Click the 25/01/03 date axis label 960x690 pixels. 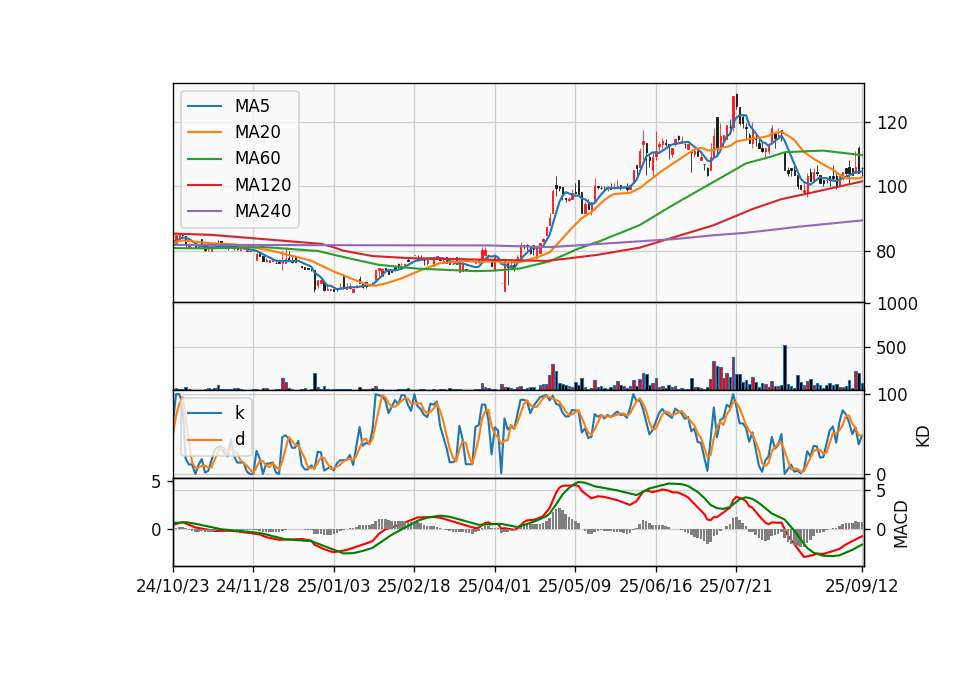click(334, 586)
